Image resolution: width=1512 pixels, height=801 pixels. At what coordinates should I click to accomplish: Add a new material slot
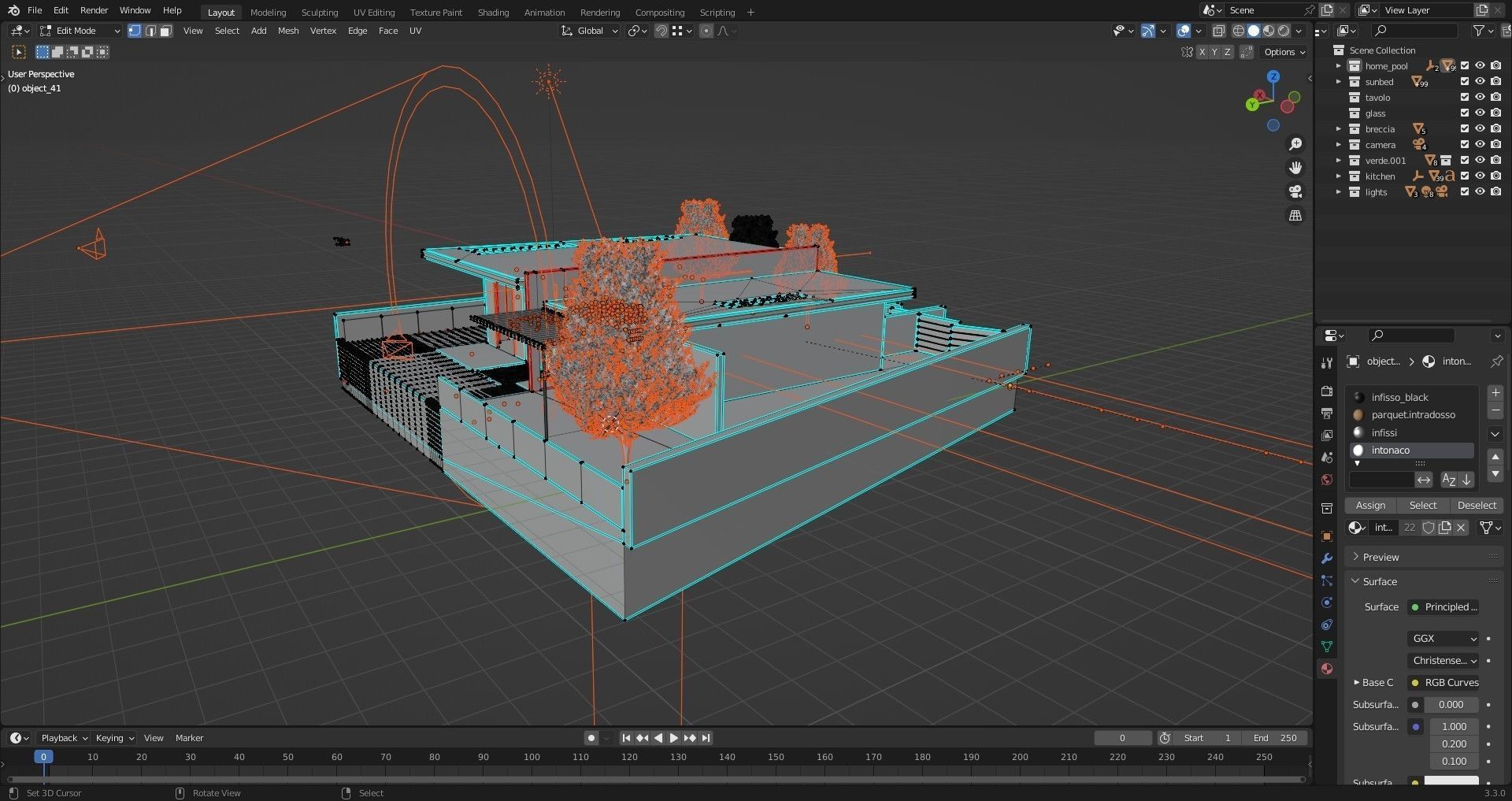[x=1495, y=392]
